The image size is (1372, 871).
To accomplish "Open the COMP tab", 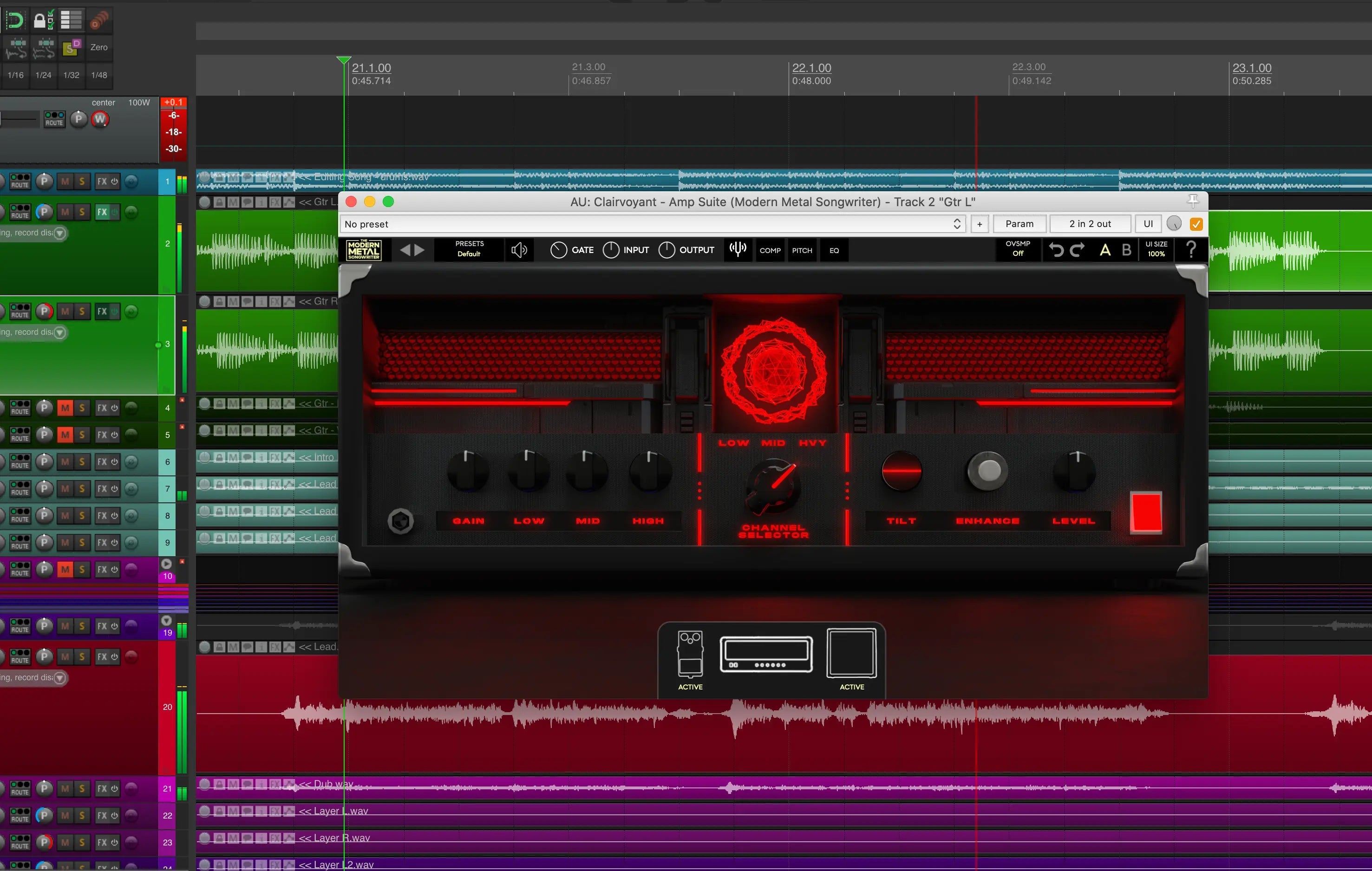I will (x=770, y=250).
